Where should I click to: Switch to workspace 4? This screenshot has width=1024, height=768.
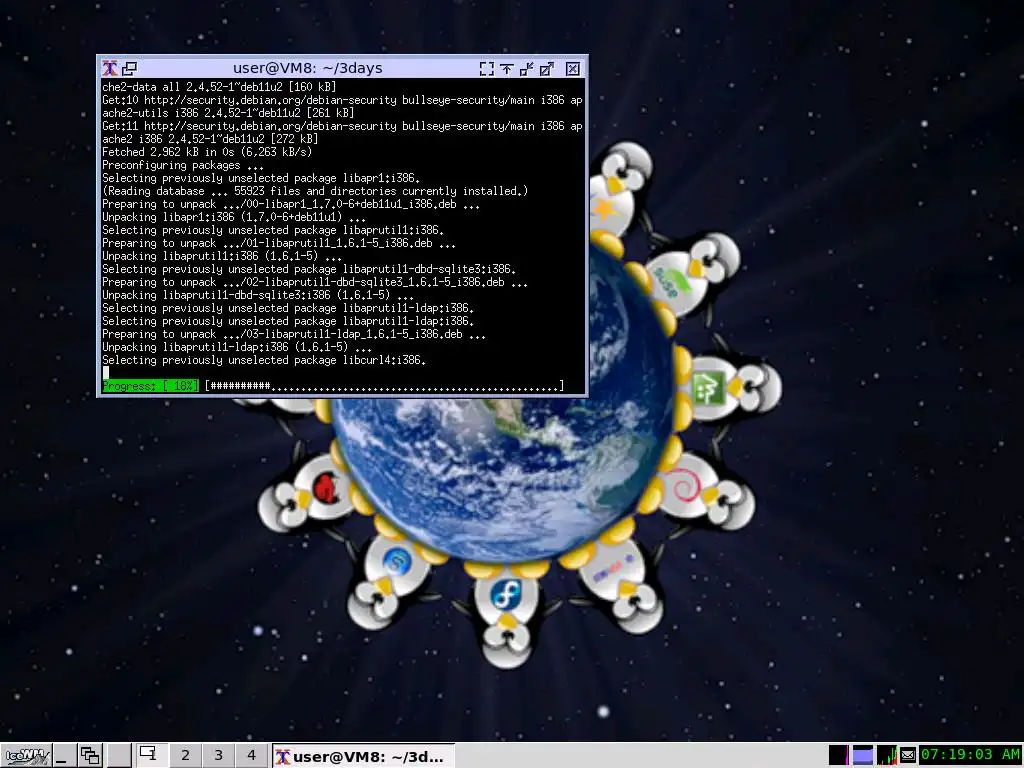251,756
